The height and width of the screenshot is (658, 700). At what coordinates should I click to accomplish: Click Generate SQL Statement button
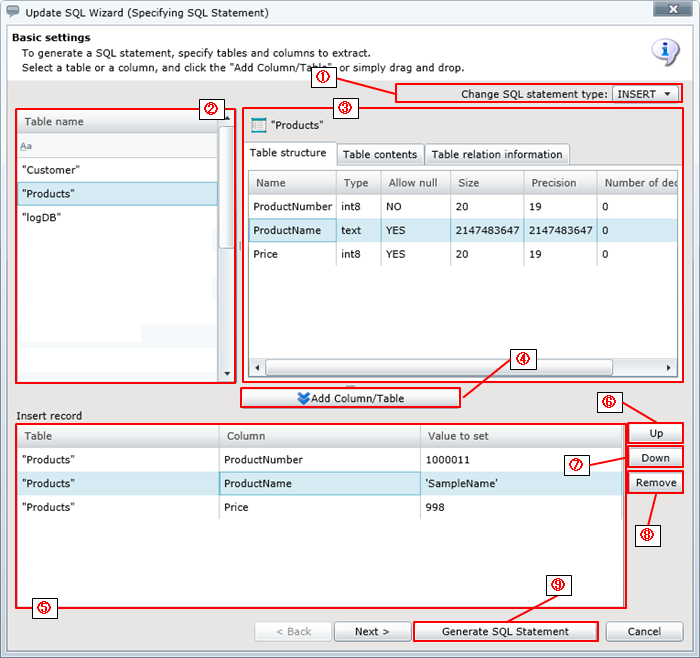point(505,632)
